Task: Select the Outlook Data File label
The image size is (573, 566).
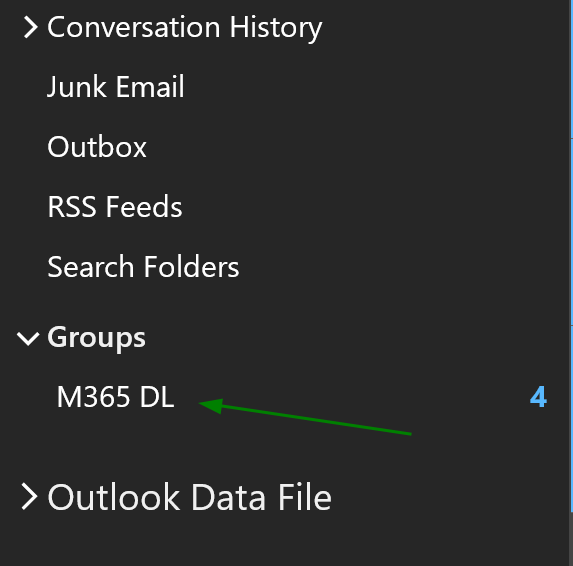Action: (x=189, y=497)
